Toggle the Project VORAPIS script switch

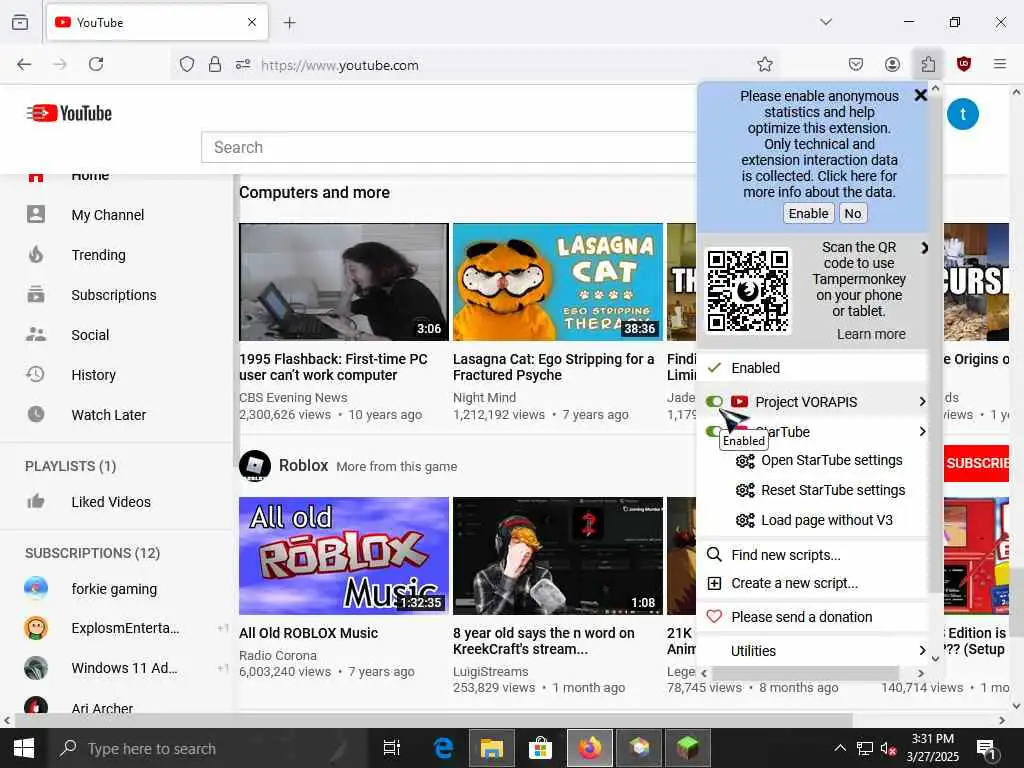pos(714,401)
